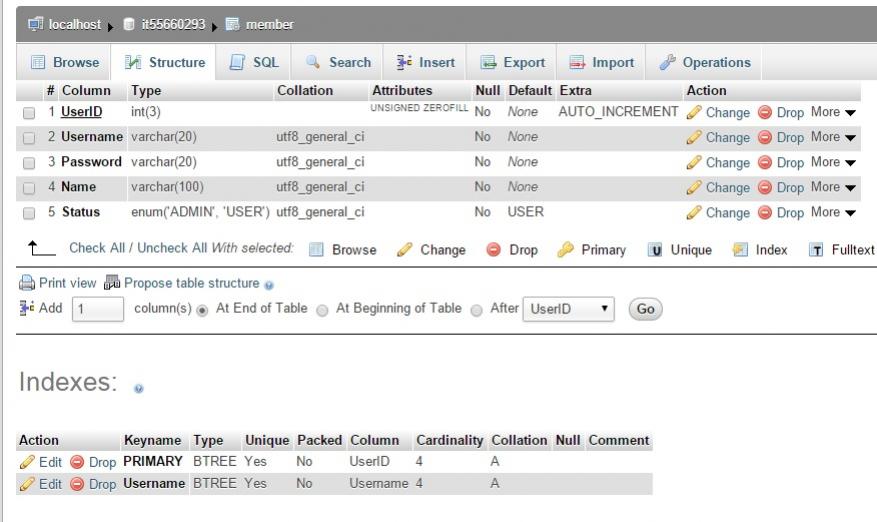Click the Propose table structure icon

(112, 283)
